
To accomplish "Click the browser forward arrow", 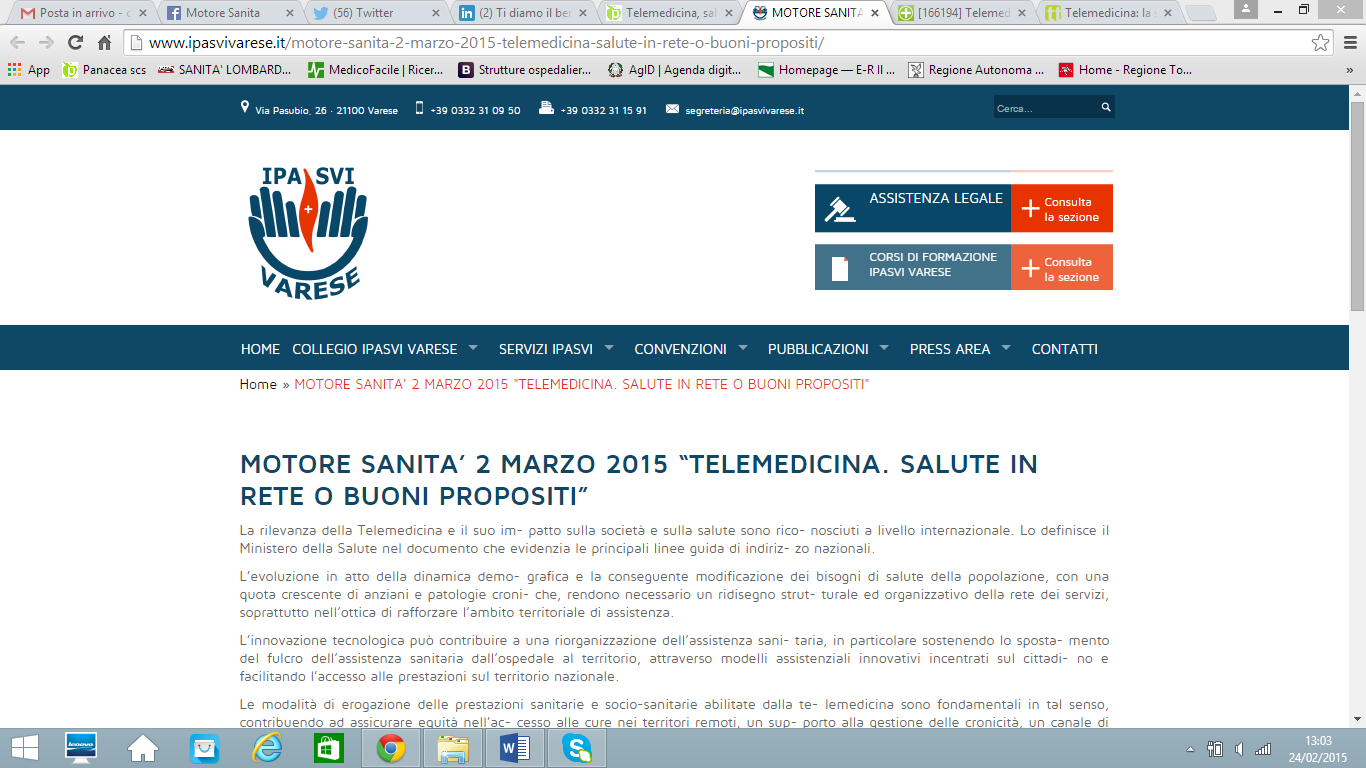I will click(46, 43).
